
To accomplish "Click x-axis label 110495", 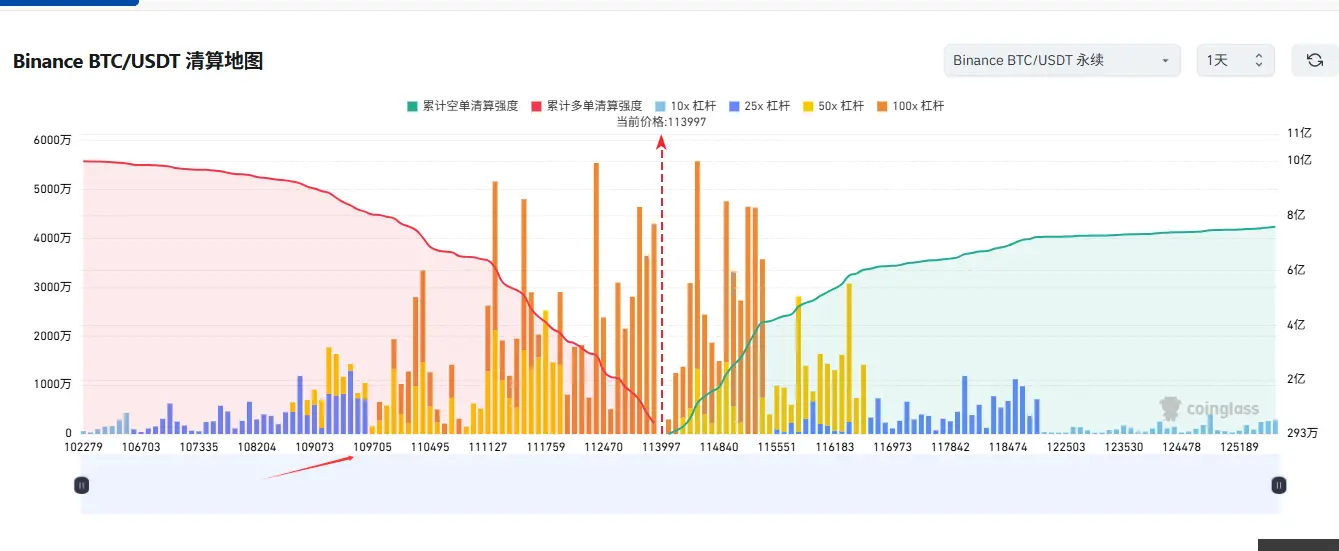I will [430, 447].
